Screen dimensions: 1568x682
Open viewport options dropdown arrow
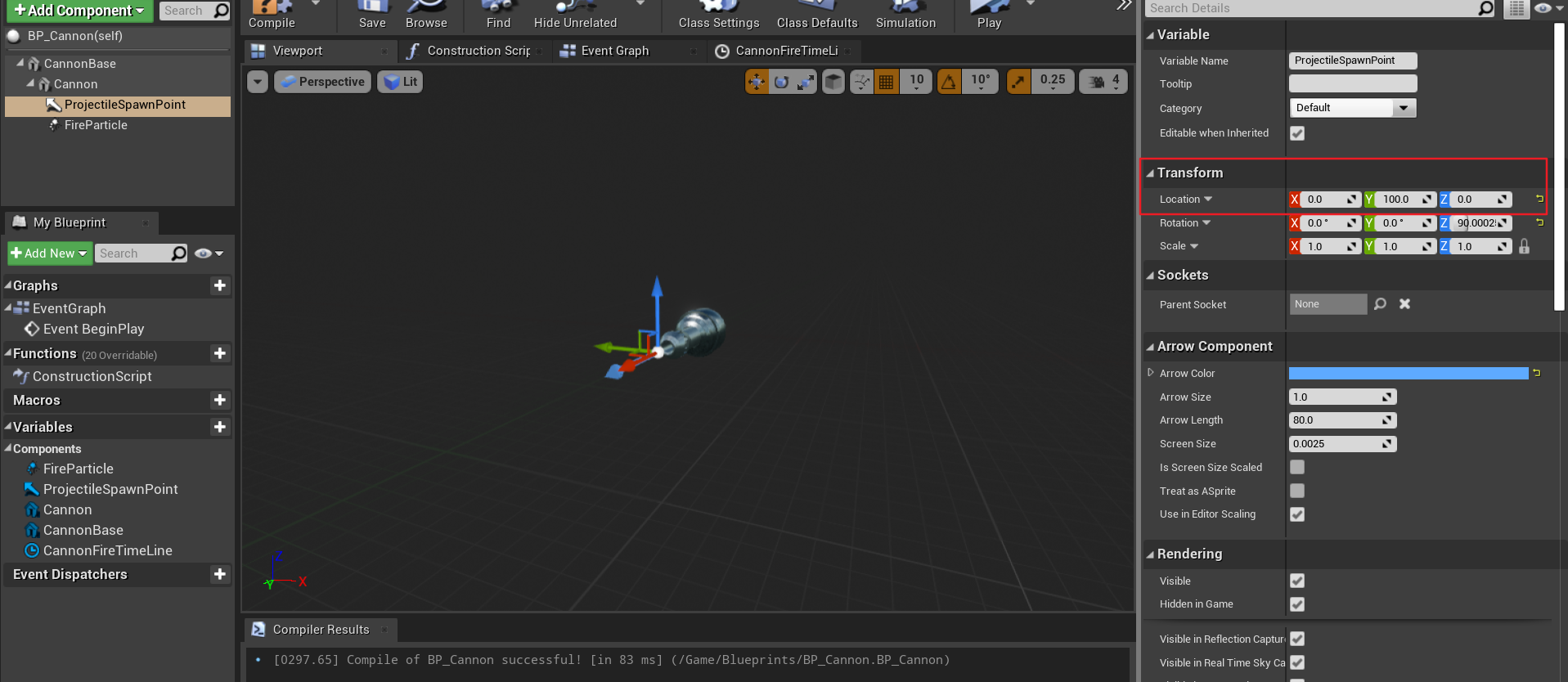[x=258, y=82]
